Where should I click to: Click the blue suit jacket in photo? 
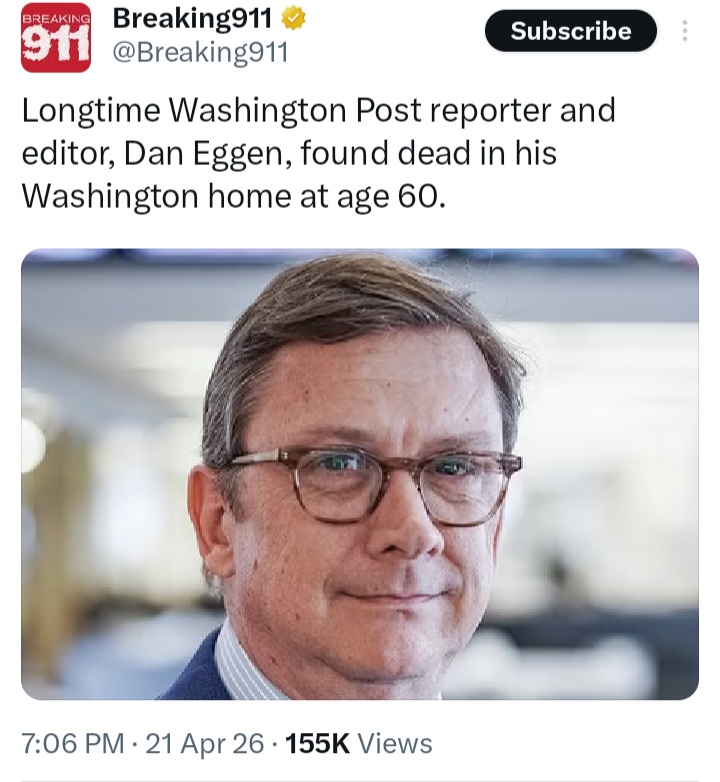point(197,673)
